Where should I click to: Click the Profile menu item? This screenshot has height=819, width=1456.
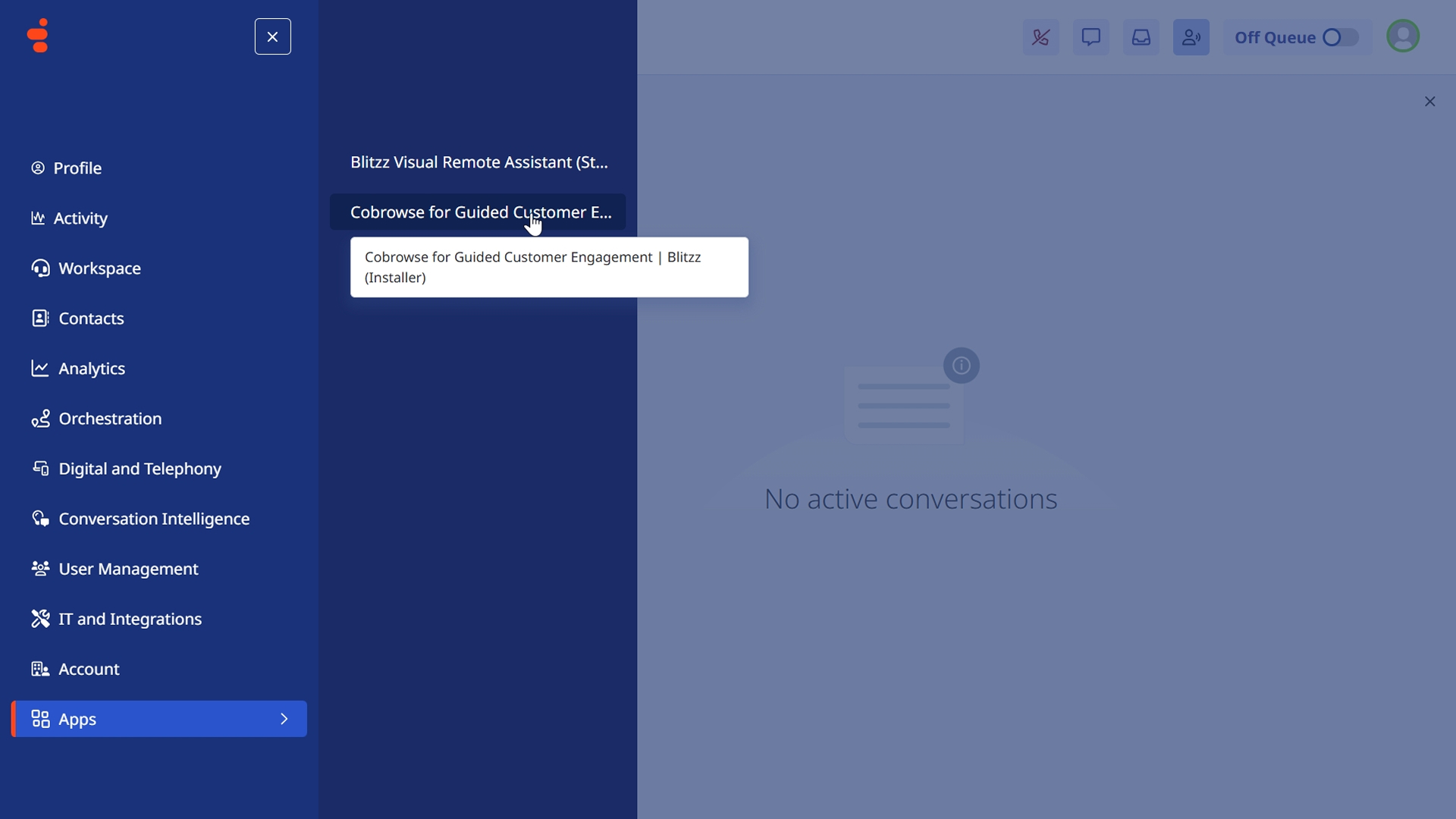pos(77,168)
